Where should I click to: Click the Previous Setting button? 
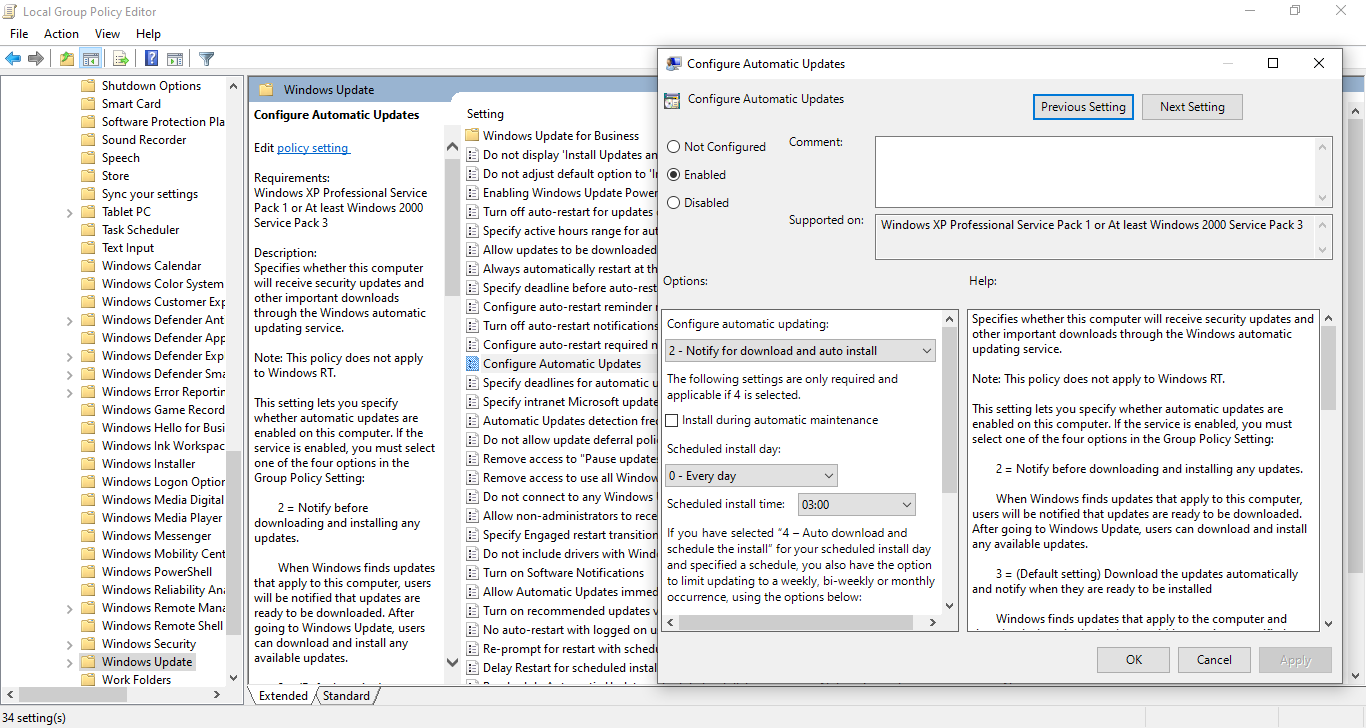[x=1083, y=107]
